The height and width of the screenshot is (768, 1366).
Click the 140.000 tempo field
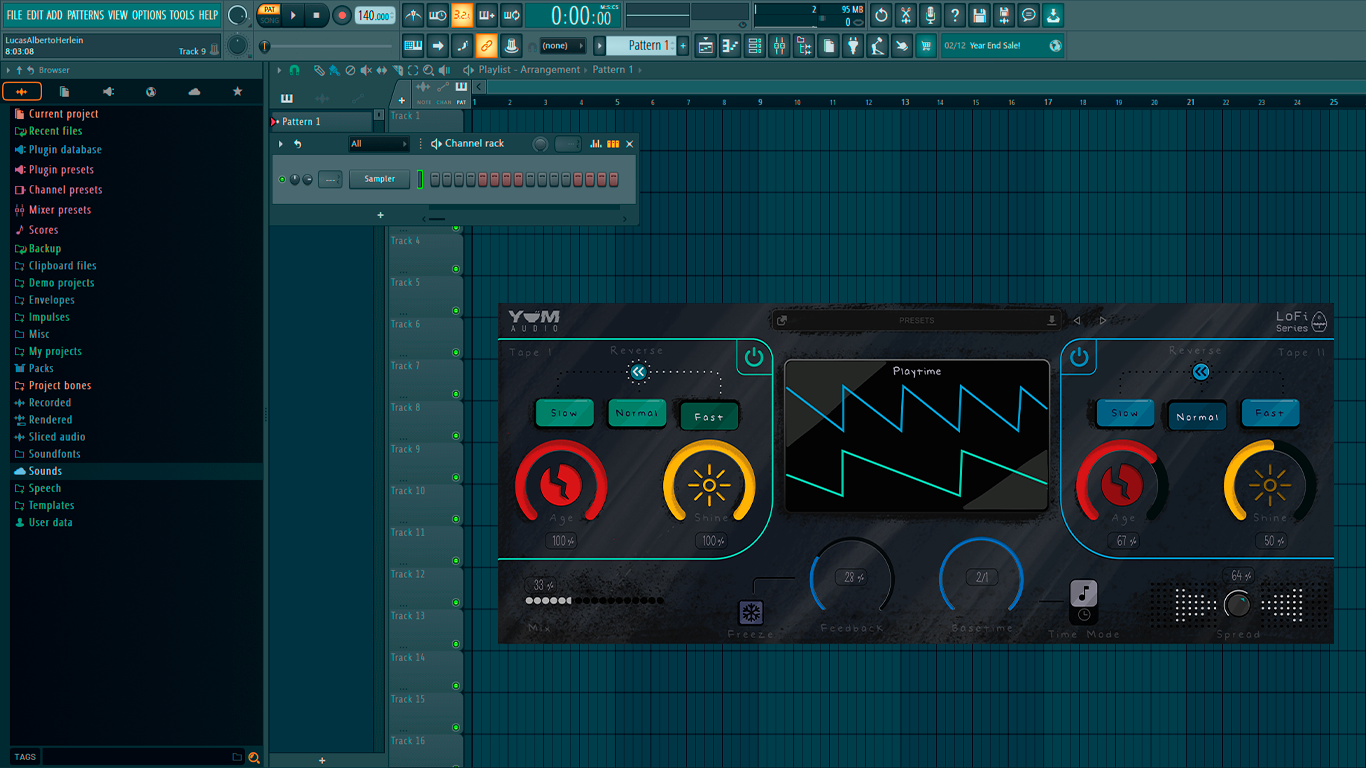point(375,15)
